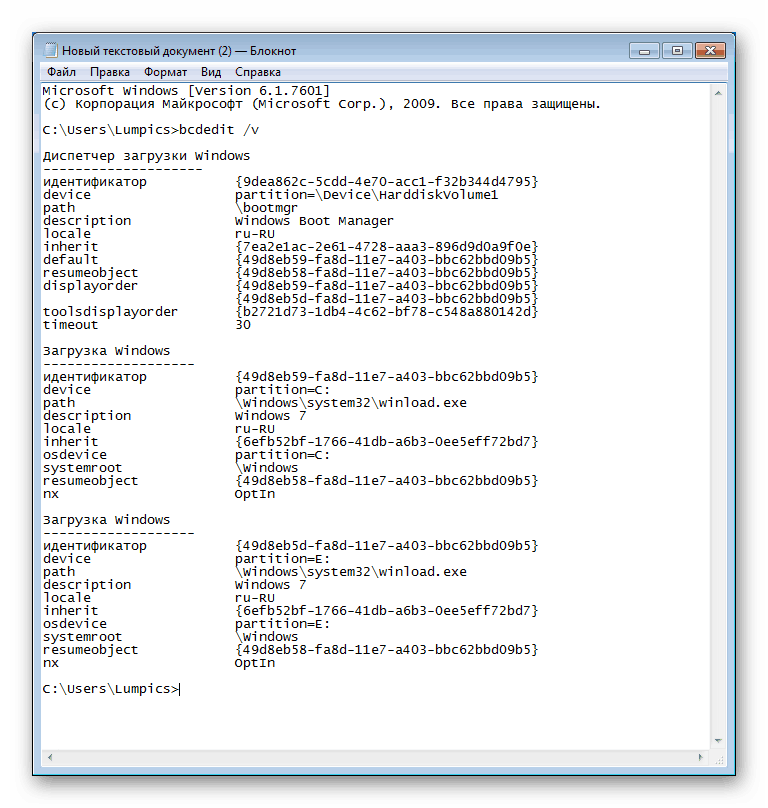The height and width of the screenshot is (808, 768).
Task: Minimize the Блокнот window
Action: 644,50
